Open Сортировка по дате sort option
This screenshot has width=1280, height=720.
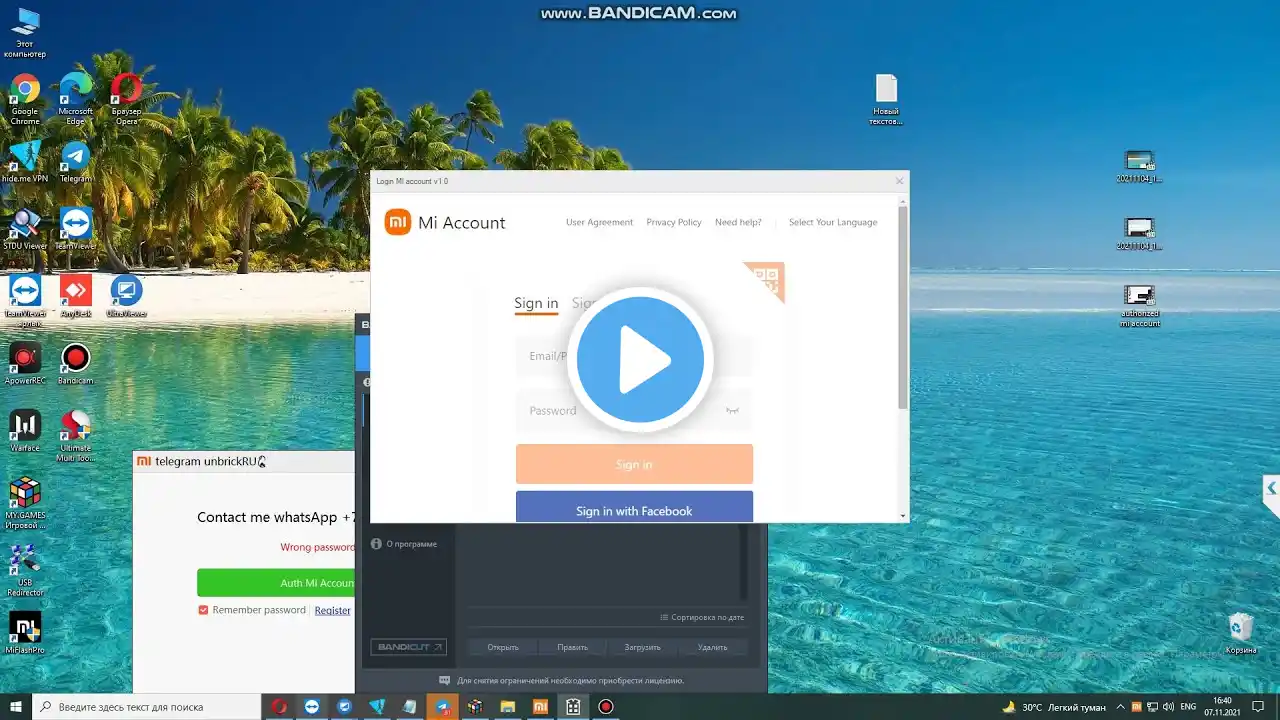tap(702, 617)
